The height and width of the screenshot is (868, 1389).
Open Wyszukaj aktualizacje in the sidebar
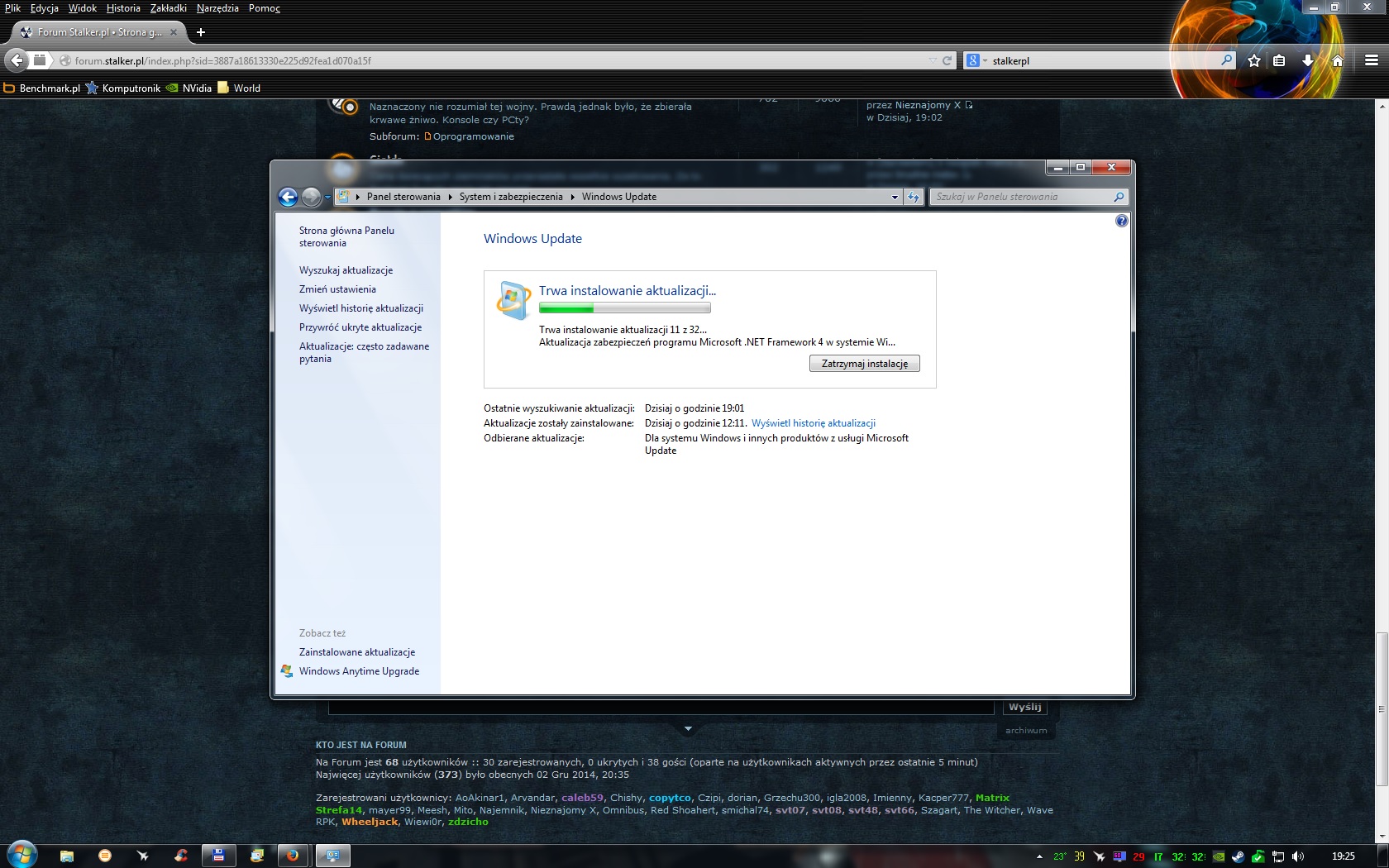point(346,270)
